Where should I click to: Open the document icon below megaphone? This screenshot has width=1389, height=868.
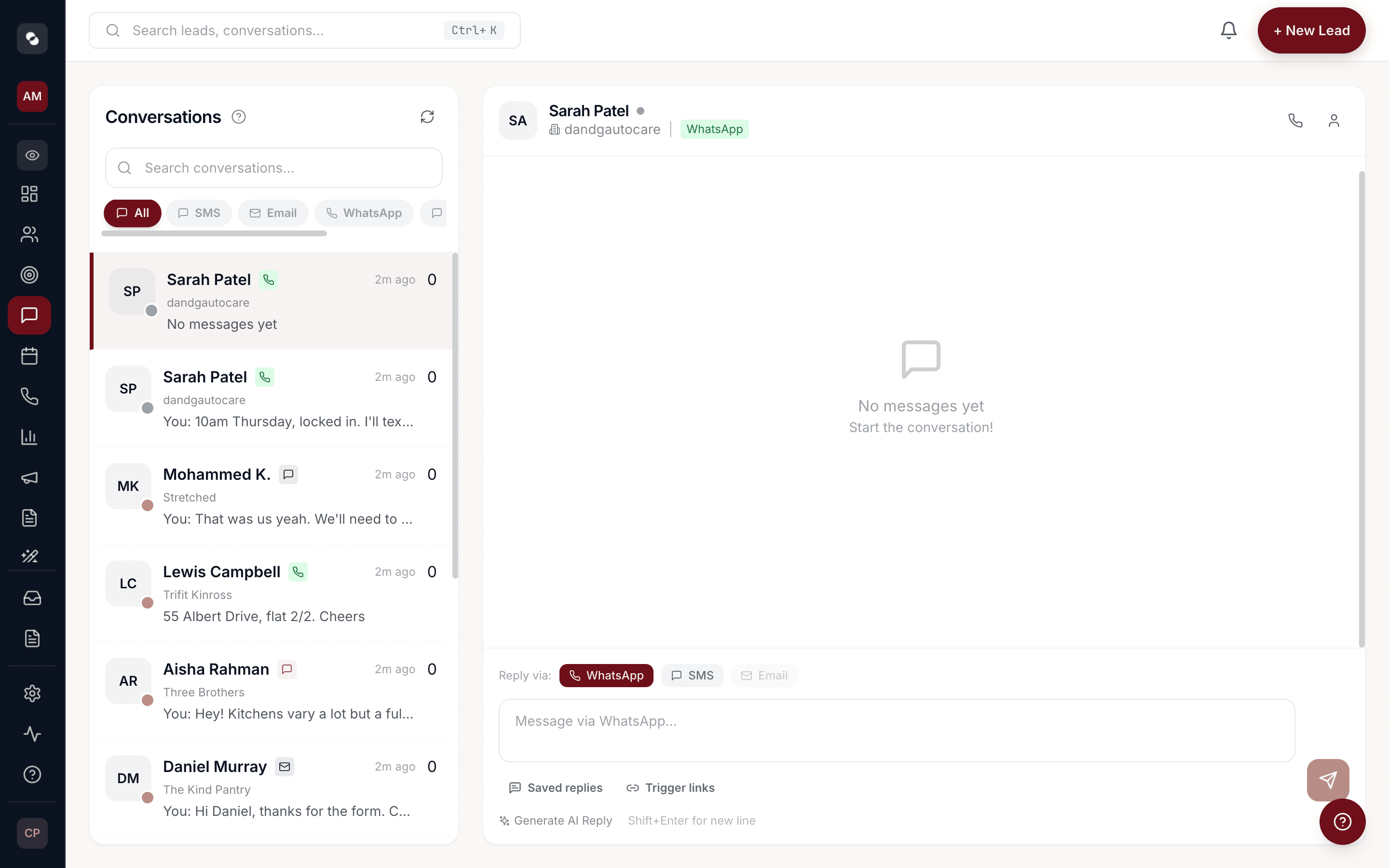(x=29, y=518)
